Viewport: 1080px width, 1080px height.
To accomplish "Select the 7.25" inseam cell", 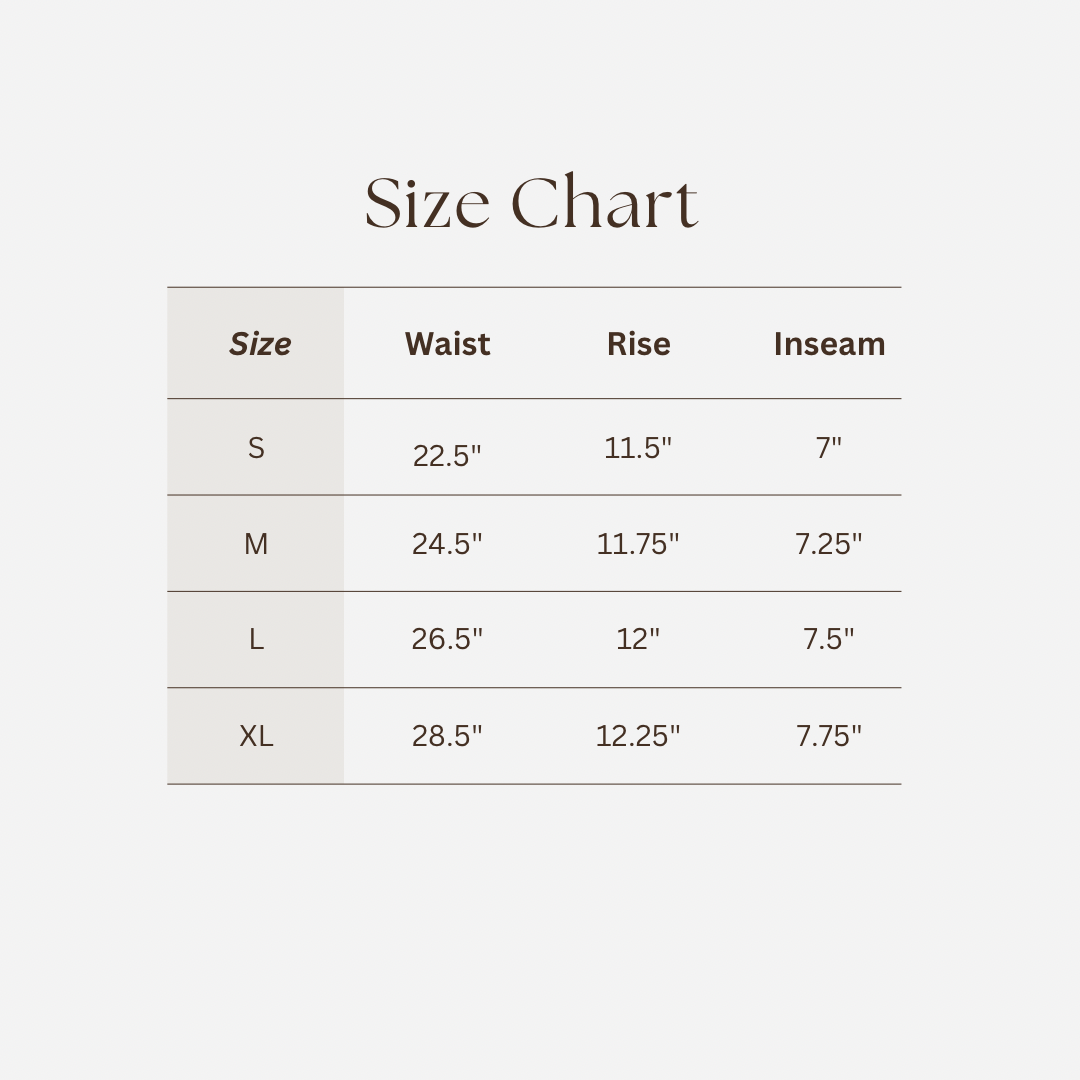I will click(829, 544).
